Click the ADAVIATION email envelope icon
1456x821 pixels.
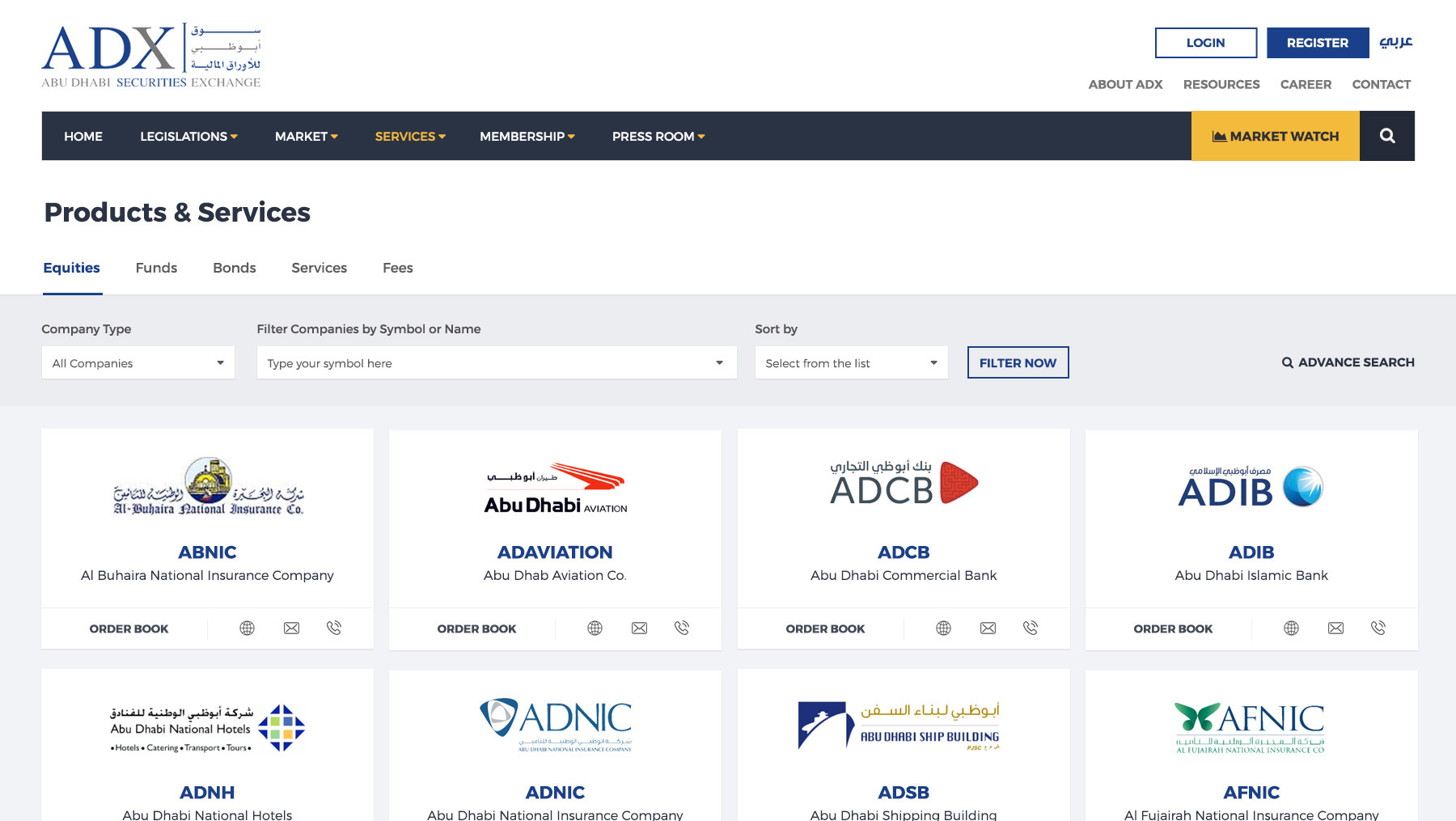coord(639,628)
